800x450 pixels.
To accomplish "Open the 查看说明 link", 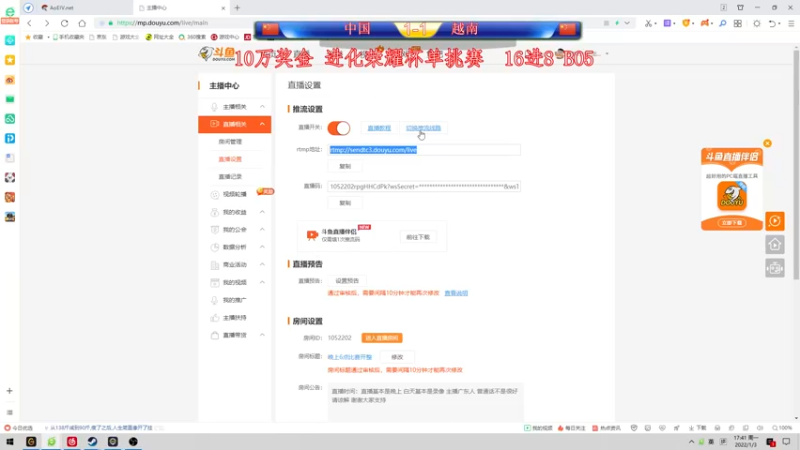I will point(456,293).
